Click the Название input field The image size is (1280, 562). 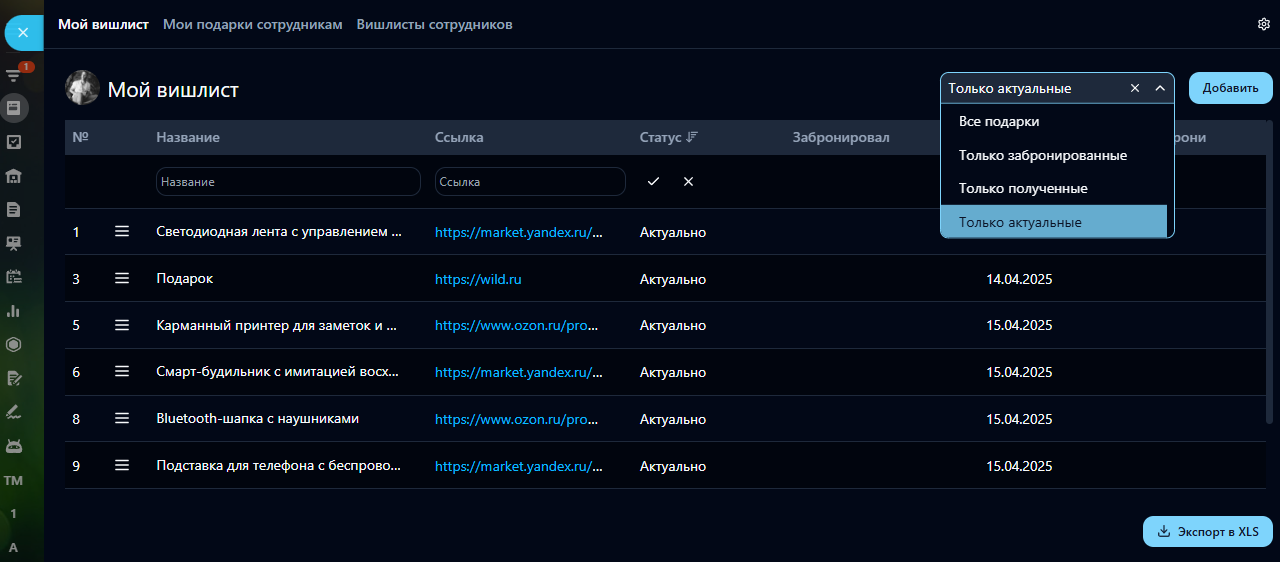(x=288, y=182)
